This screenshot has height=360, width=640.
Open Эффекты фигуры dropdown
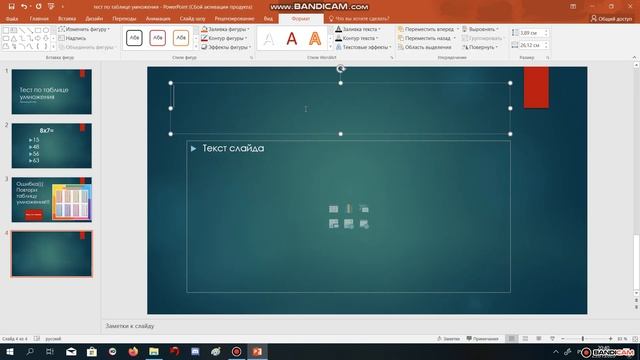(x=226, y=47)
